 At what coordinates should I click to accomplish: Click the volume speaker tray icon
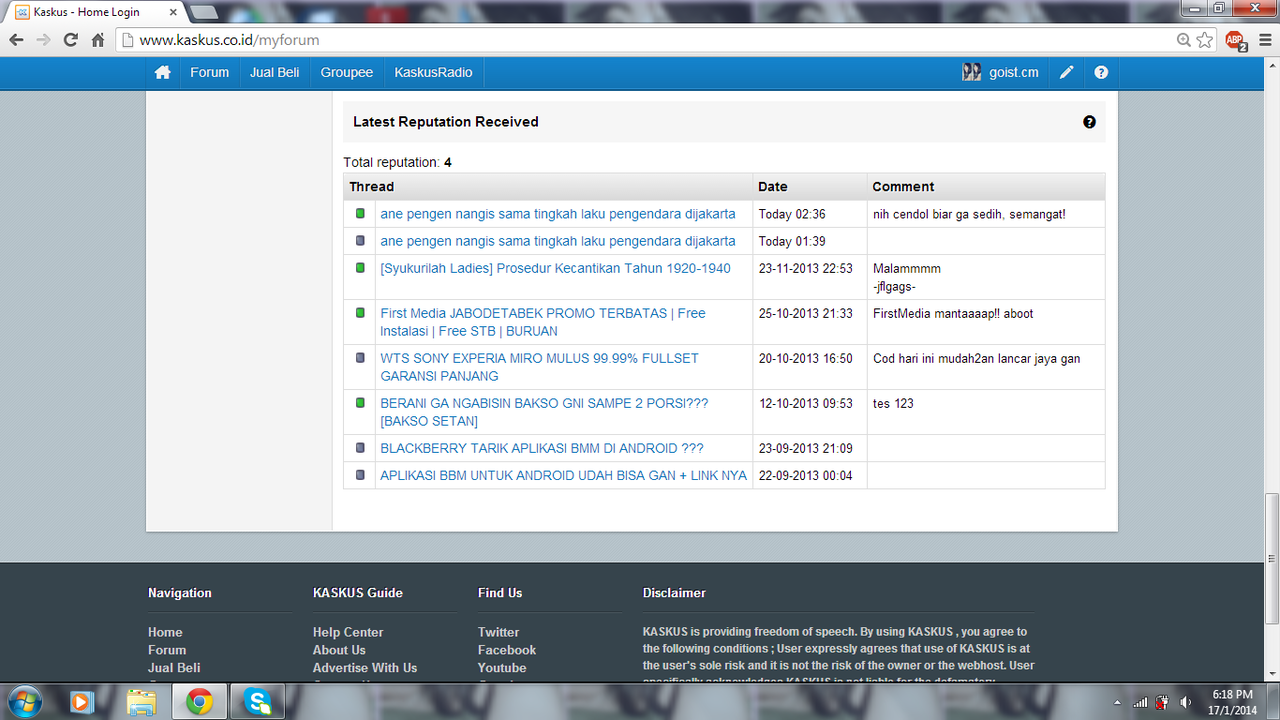(x=1186, y=702)
